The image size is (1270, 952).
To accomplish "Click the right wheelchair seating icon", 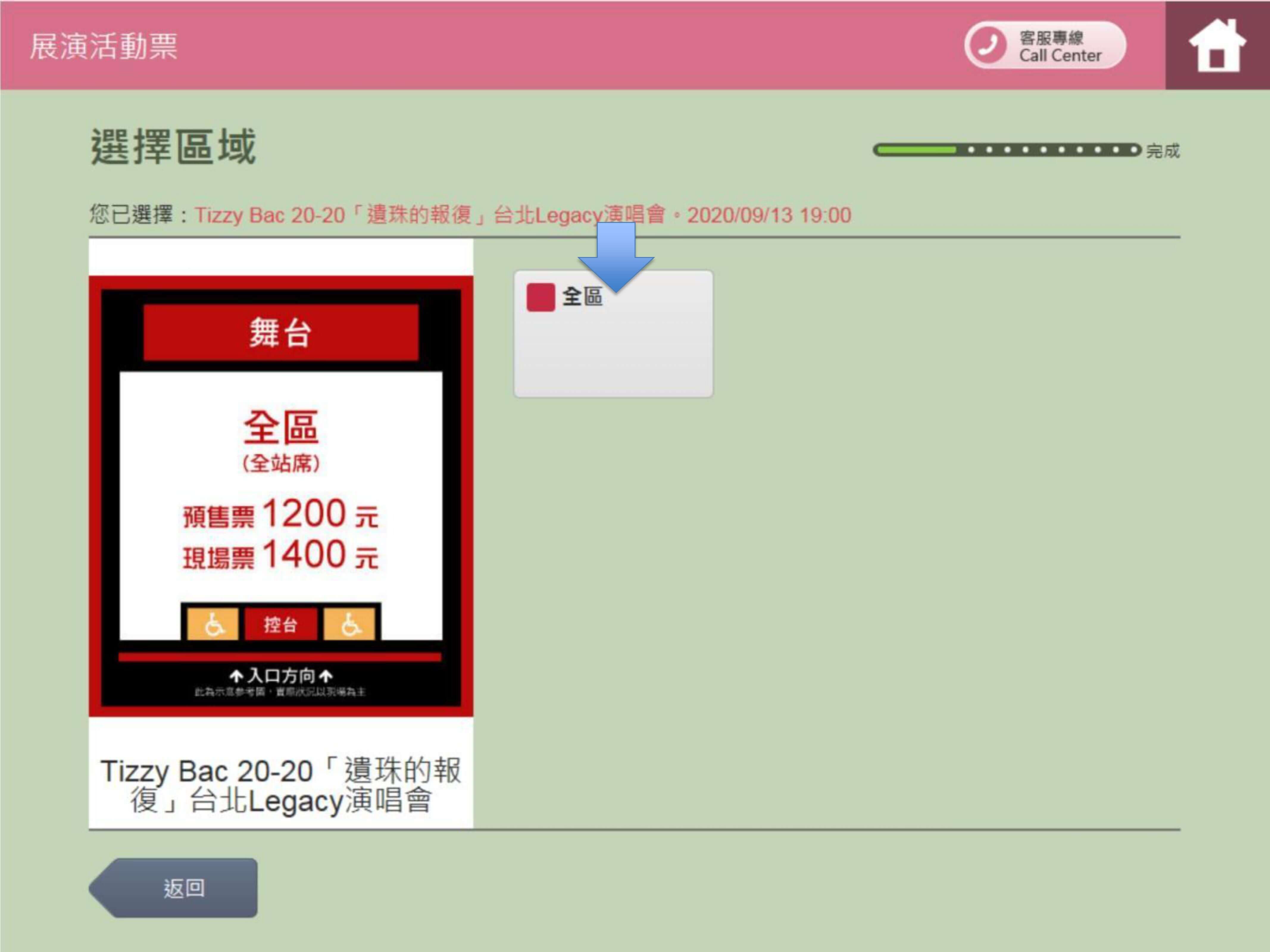I will pos(350,624).
